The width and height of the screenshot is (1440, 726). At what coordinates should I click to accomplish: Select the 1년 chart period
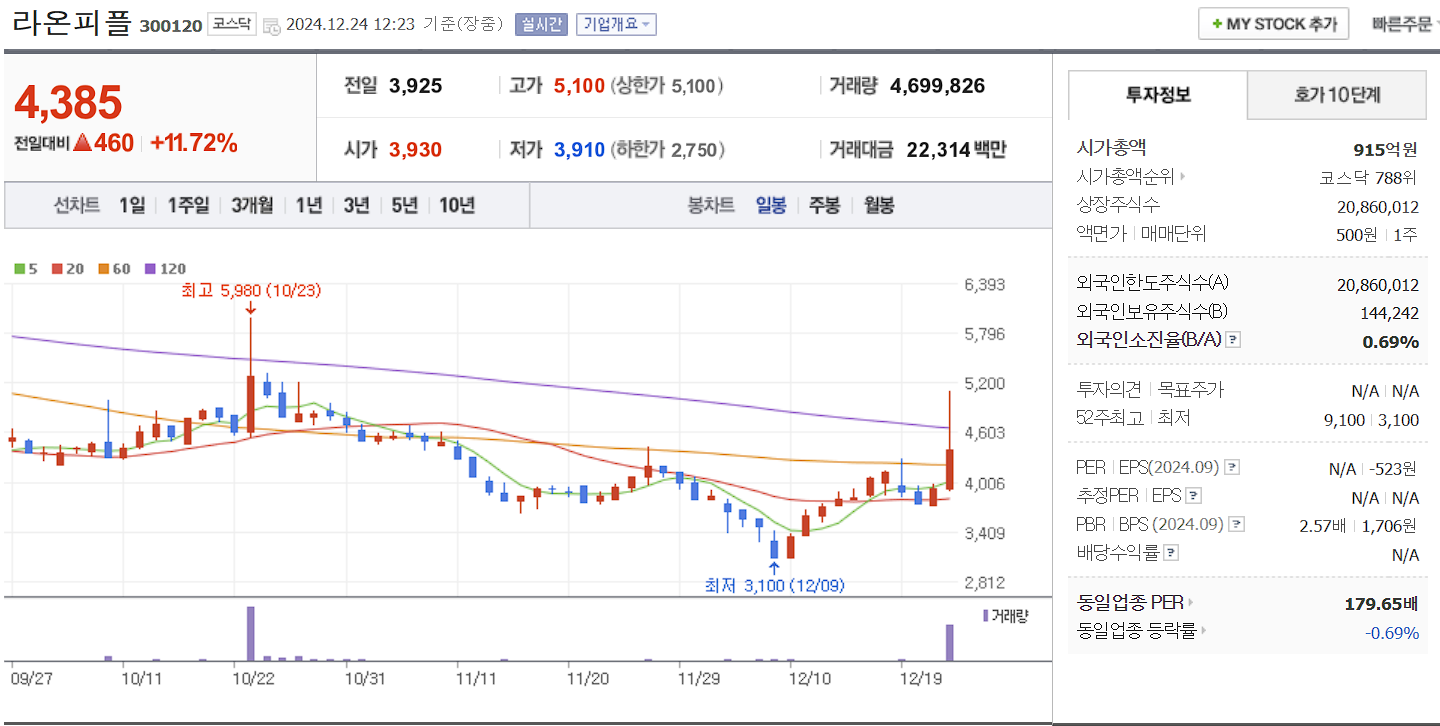click(x=307, y=206)
